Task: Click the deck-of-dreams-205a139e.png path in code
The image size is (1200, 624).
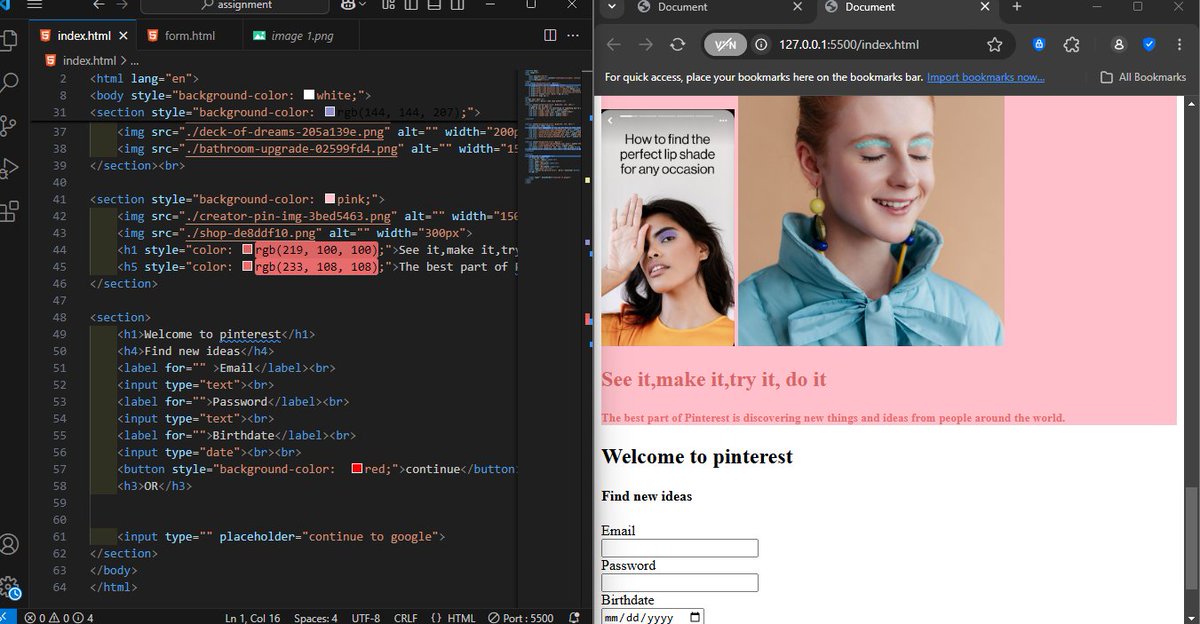Action: pos(284,132)
